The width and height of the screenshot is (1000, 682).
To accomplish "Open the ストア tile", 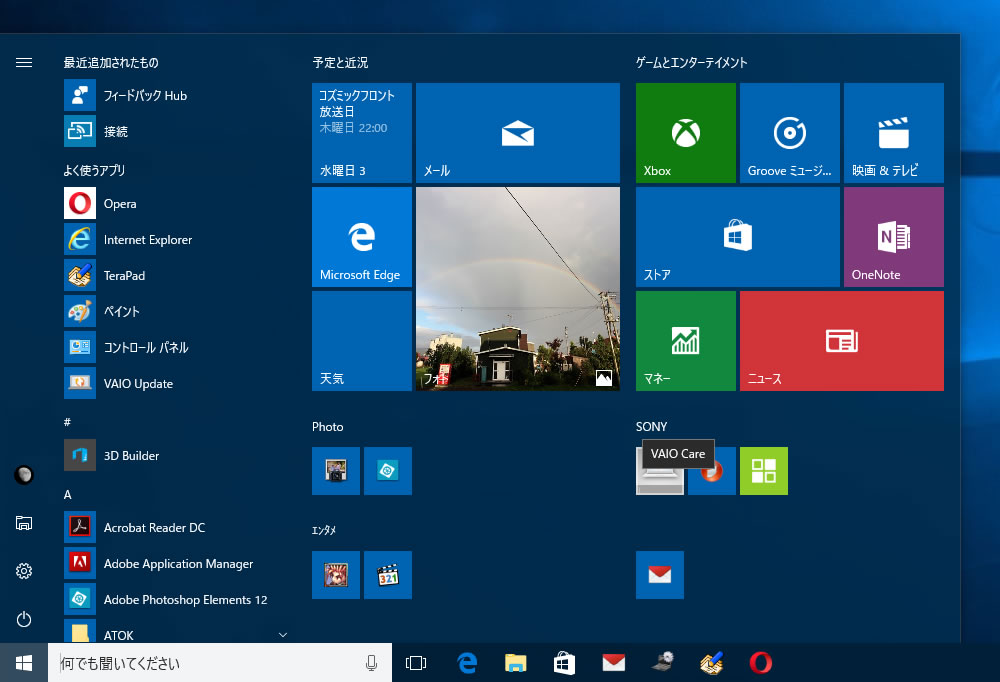I will click(737, 237).
